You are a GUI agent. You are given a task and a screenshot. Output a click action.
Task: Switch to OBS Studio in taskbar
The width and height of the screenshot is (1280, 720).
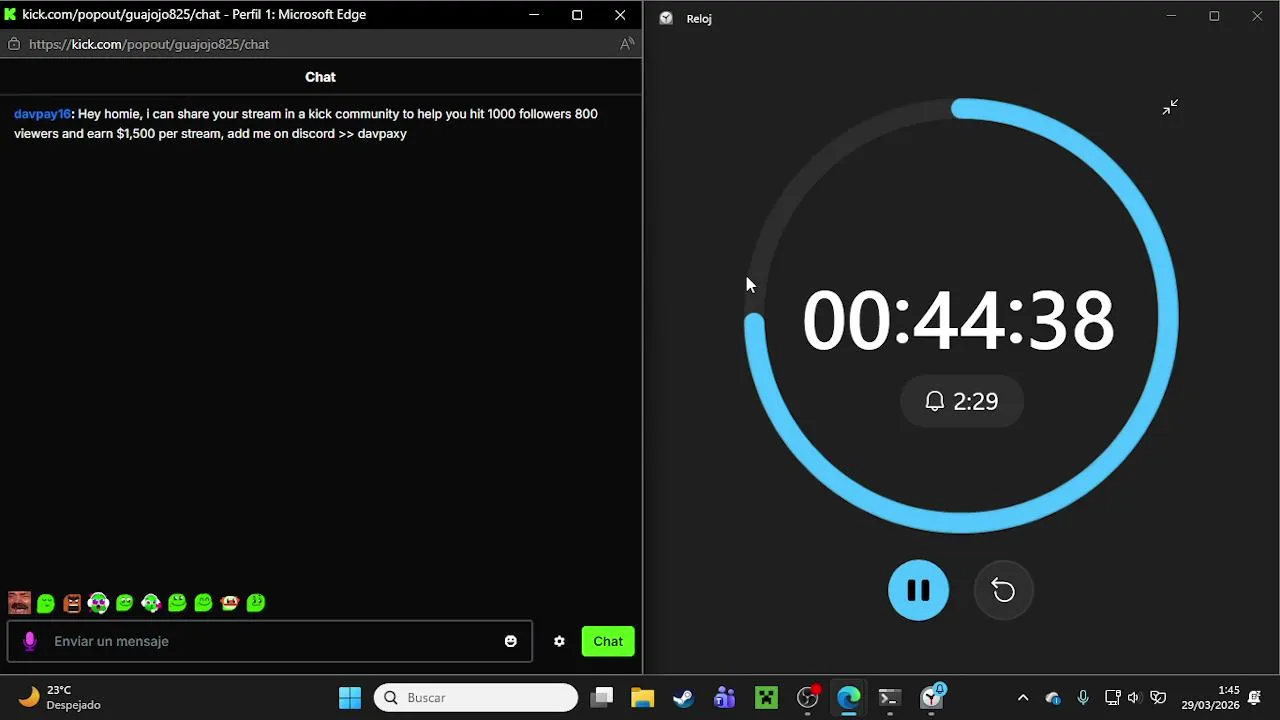(808, 697)
